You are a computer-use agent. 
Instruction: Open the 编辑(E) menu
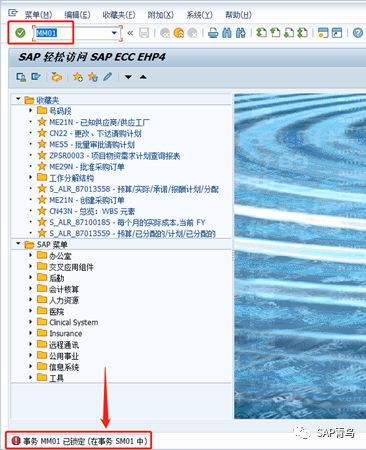coord(77,15)
